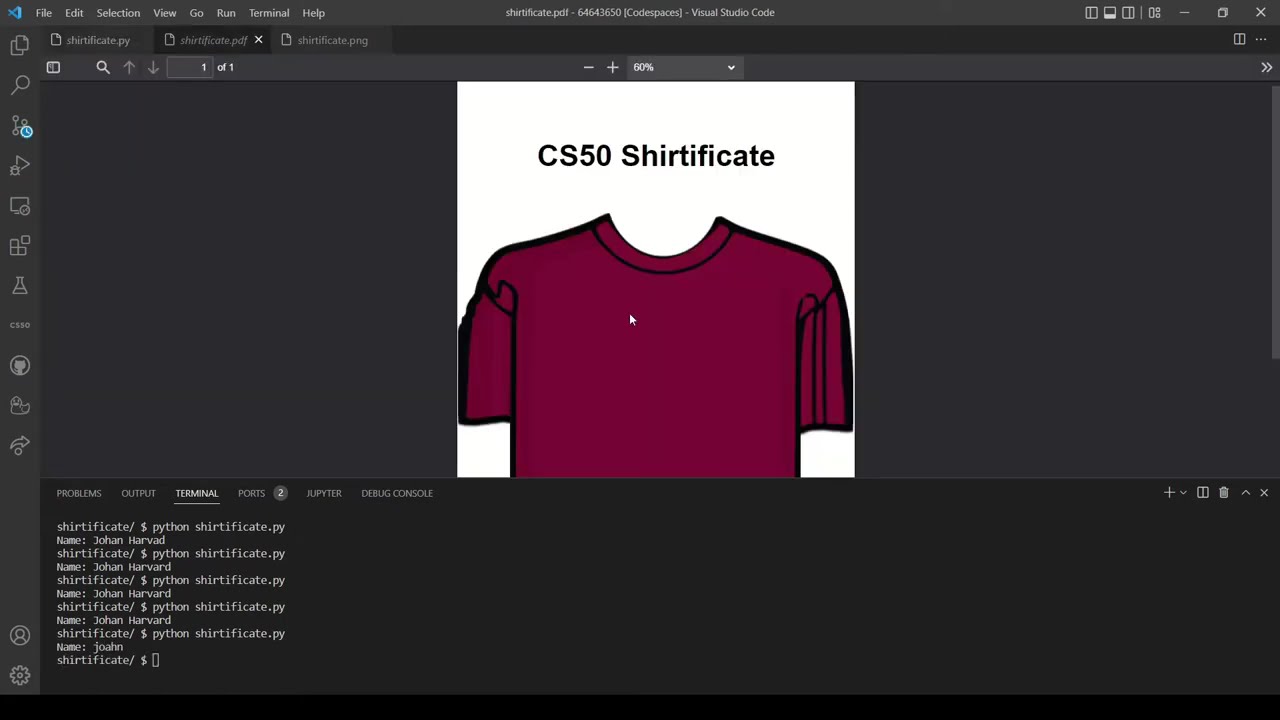The width and height of the screenshot is (1280, 720).
Task: Open the Manage gear menu
Action: click(x=20, y=676)
